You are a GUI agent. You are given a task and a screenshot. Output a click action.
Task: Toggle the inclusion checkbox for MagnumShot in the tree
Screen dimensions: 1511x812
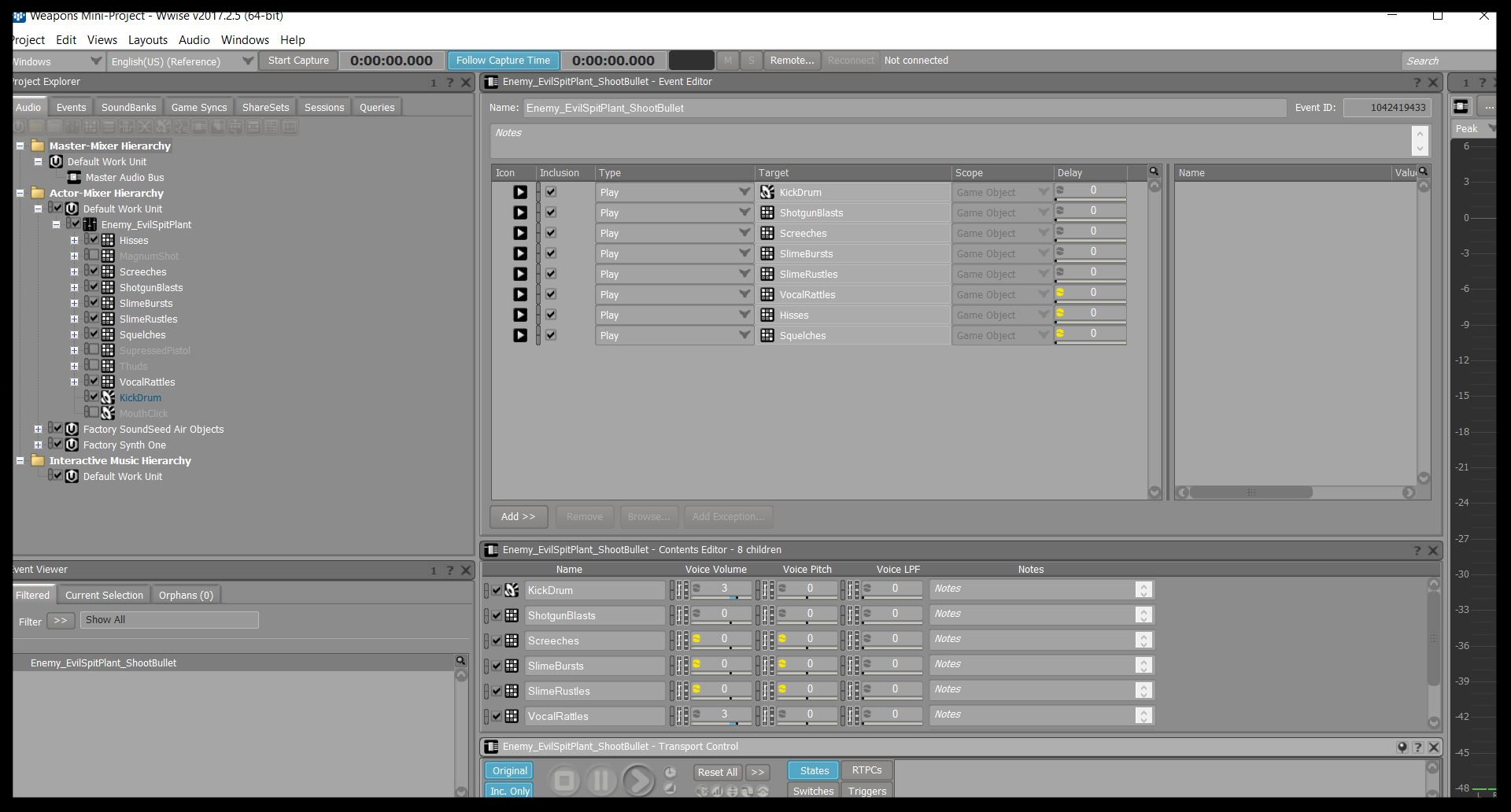coord(94,255)
